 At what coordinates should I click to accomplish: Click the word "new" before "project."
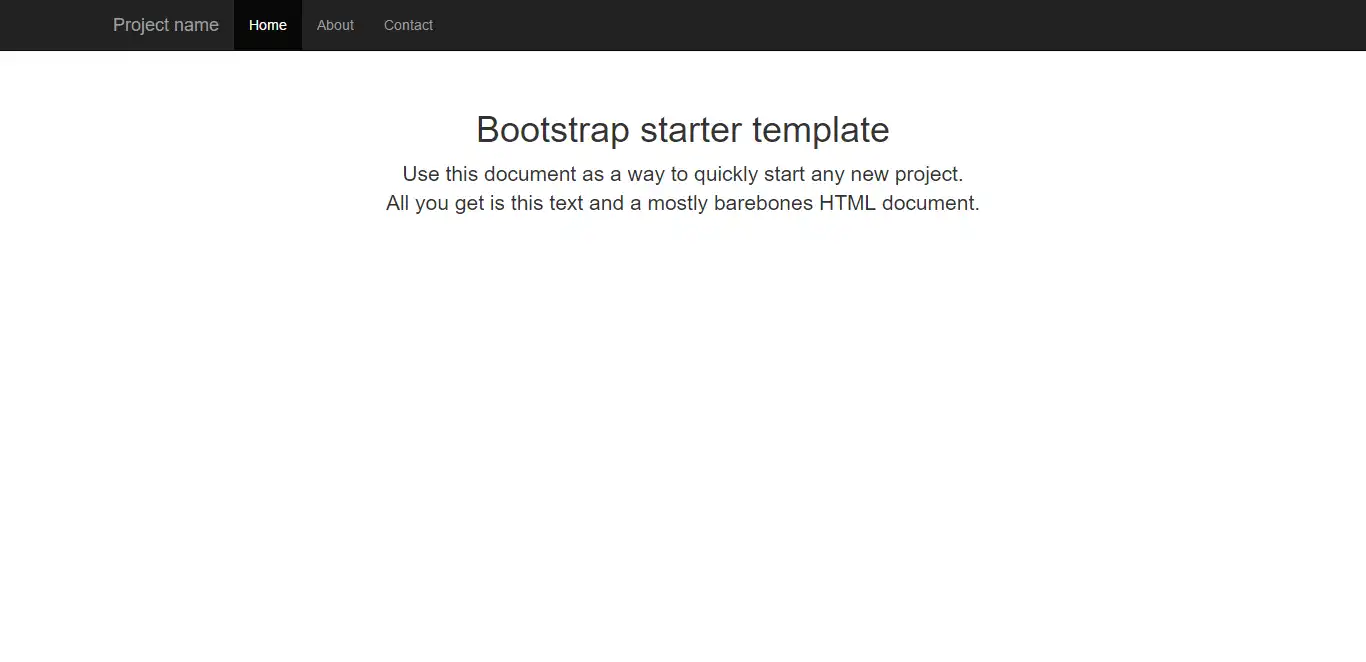pos(869,174)
